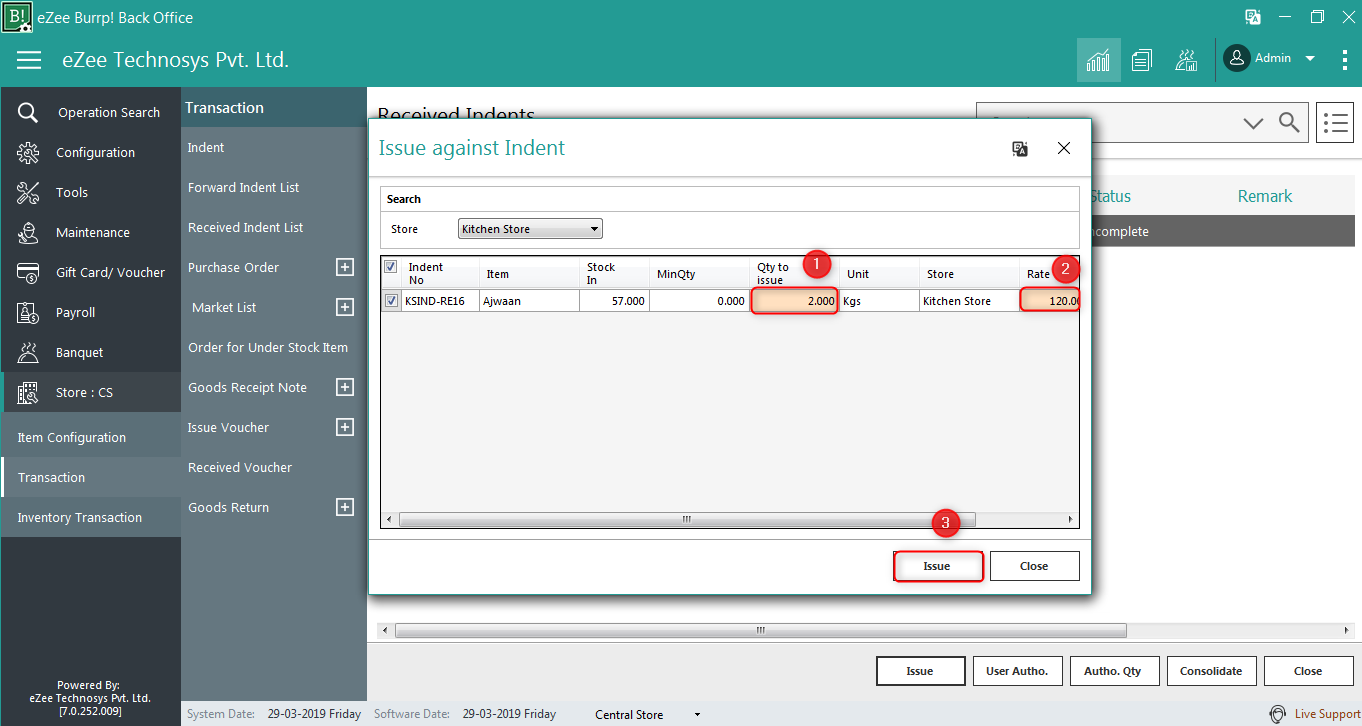Click the Tools wrench icon
Screen dimensions: 1362x726
[x=28, y=193]
